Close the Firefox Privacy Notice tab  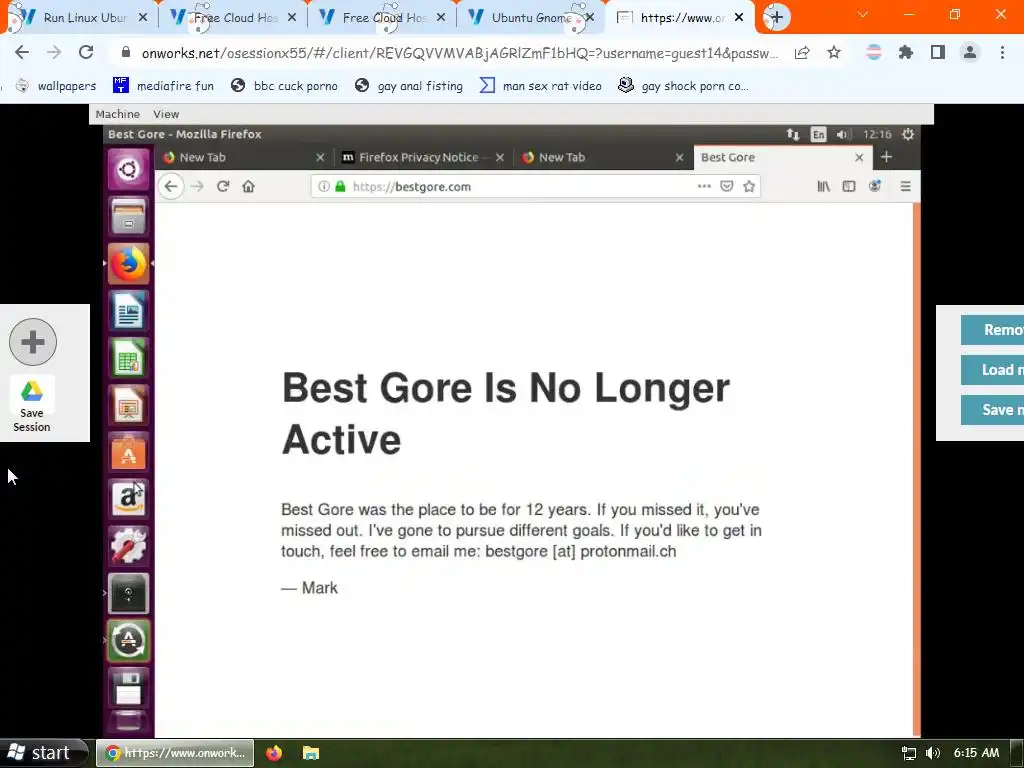pyautogui.click(x=500, y=157)
